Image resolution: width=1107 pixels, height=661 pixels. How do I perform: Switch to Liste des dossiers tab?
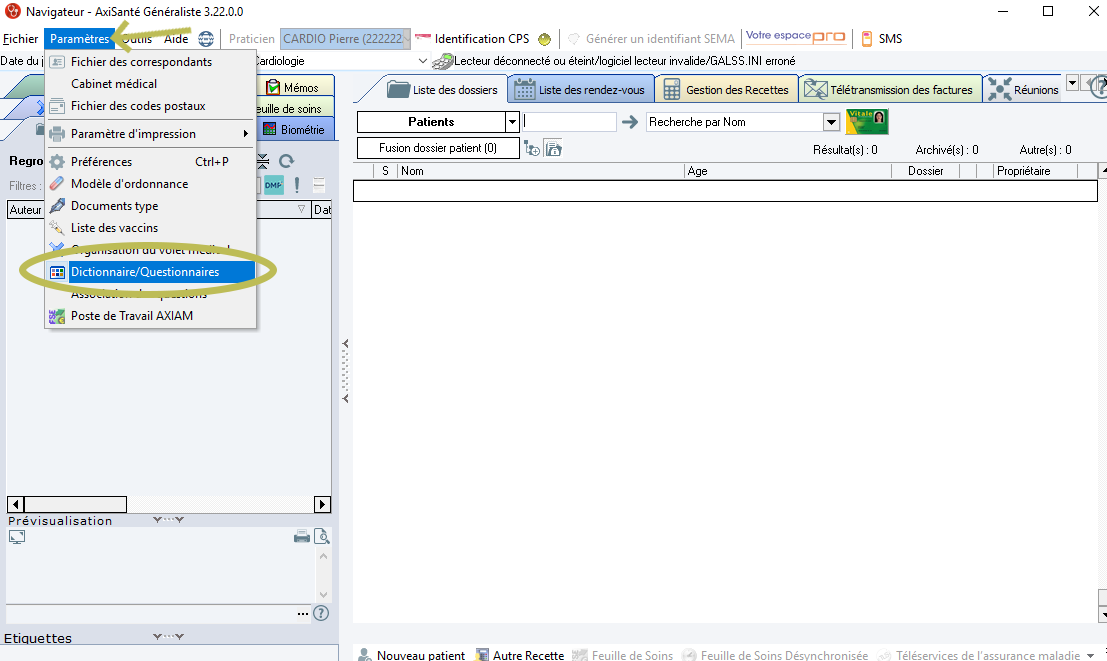click(443, 90)
